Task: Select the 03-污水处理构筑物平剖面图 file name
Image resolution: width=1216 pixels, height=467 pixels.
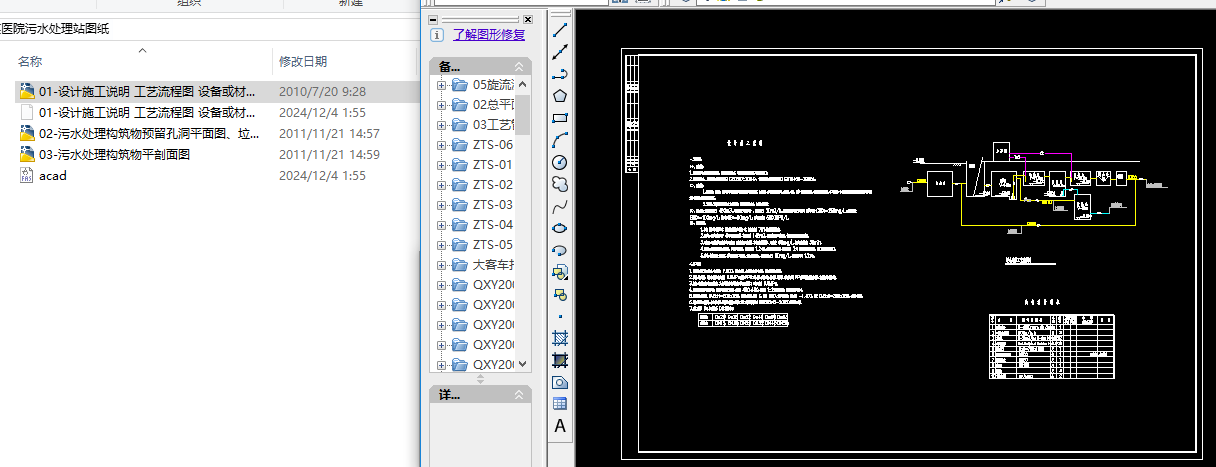Action: (114, 154)
